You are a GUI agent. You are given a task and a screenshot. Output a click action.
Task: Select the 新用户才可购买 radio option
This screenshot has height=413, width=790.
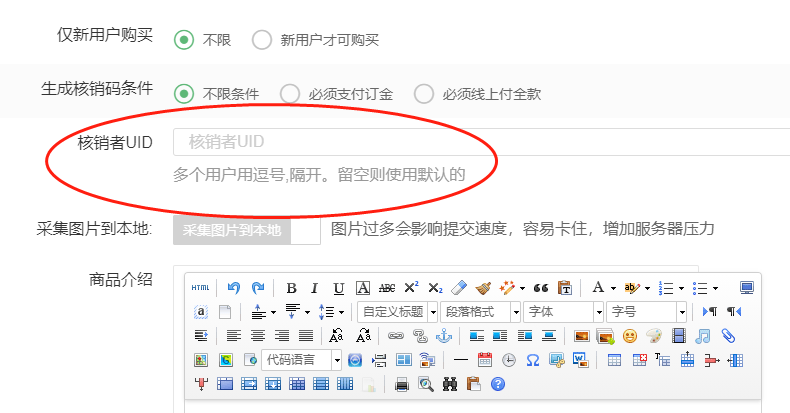pos(262,40)
